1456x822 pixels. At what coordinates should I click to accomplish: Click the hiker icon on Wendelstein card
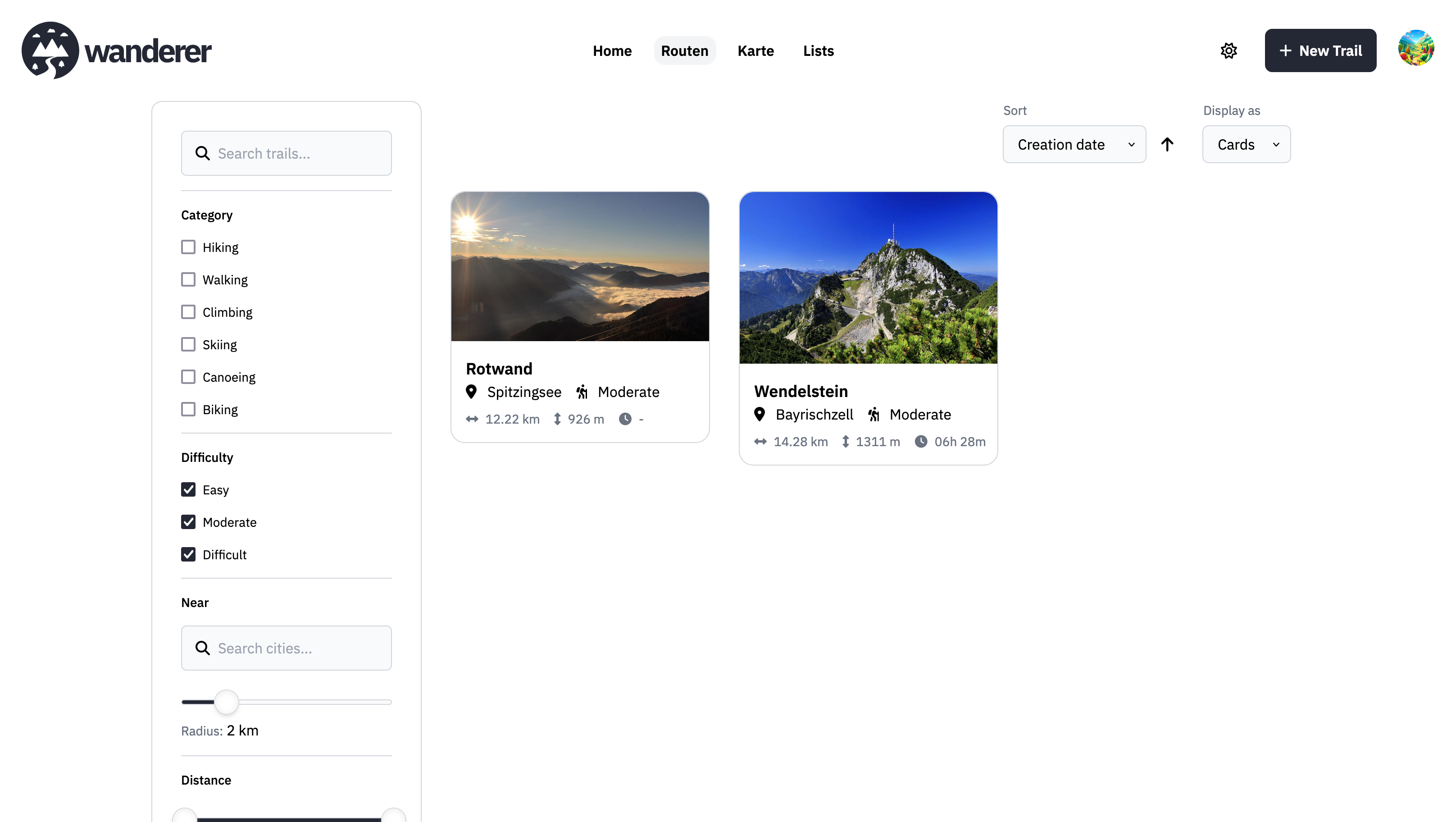(874, 415)
